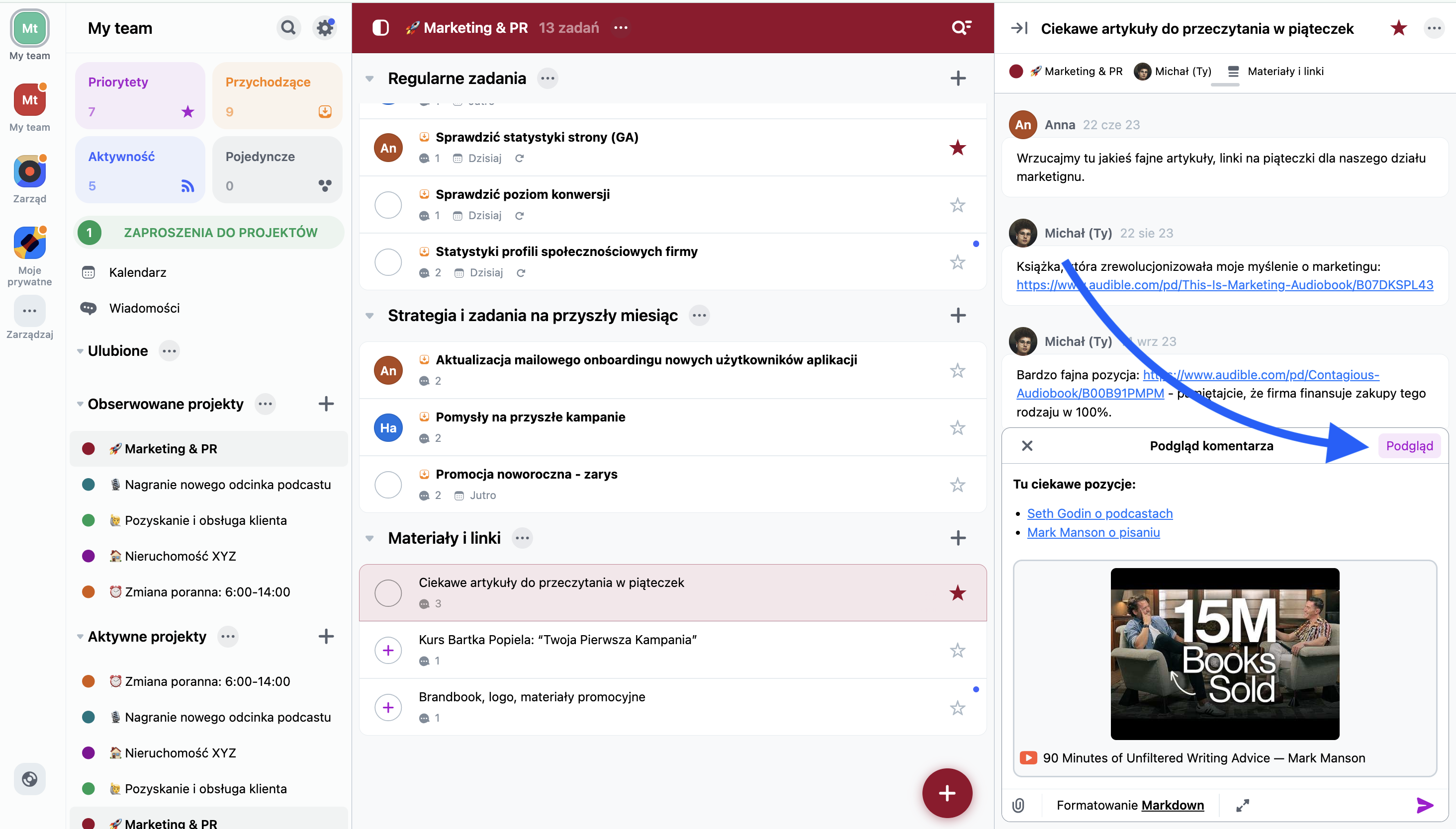This screenshot has height=829, width=1456.
Task: Collapse the 'Regularne zadania' section
Action: (369, 79)
